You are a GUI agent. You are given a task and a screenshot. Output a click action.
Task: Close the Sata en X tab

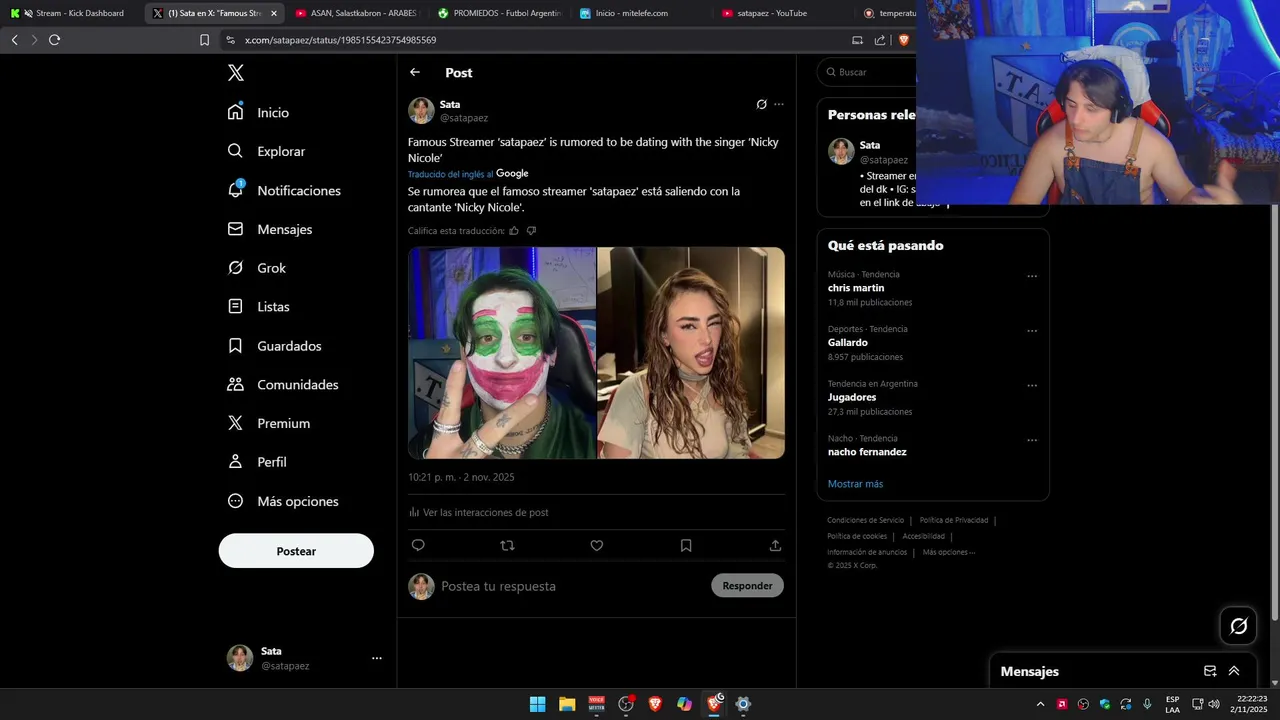pos(274,13)
